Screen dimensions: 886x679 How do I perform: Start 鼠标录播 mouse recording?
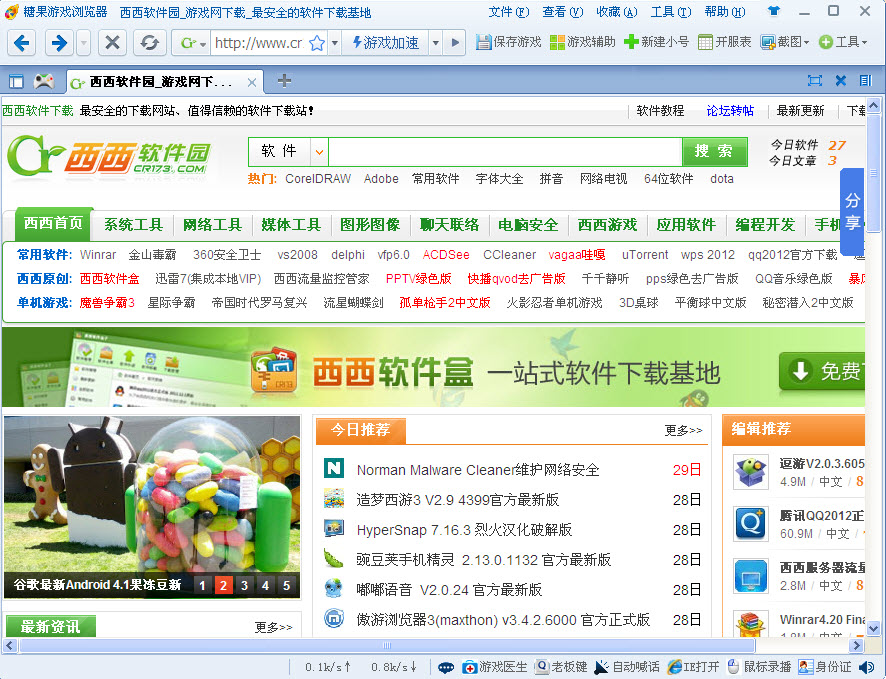tap(759, 667)
